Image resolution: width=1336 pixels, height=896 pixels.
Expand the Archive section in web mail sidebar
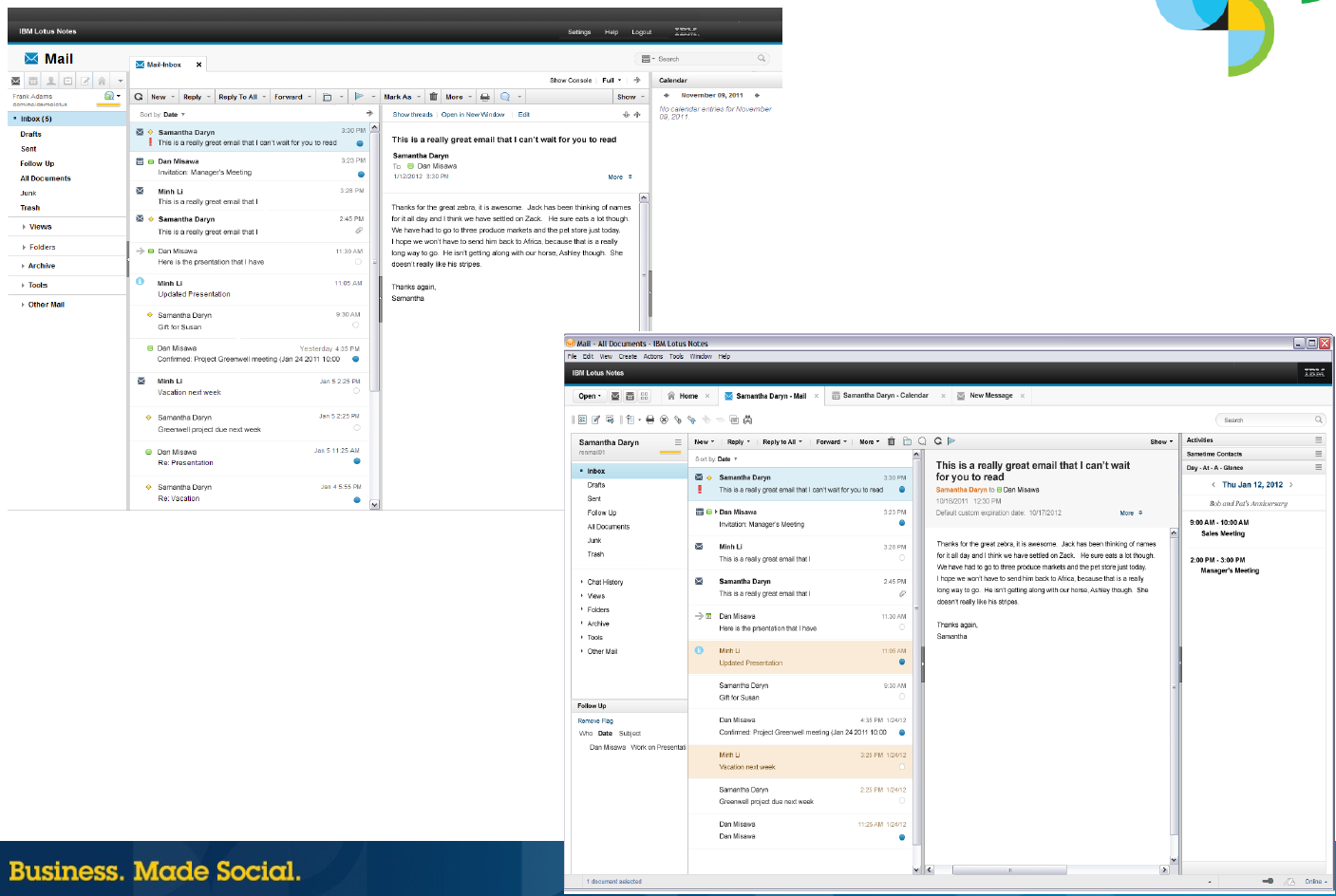coord(24,266)
